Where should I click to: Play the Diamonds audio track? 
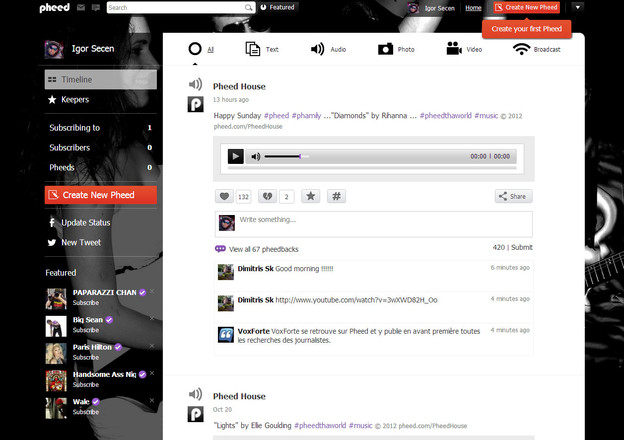point(236,156)
